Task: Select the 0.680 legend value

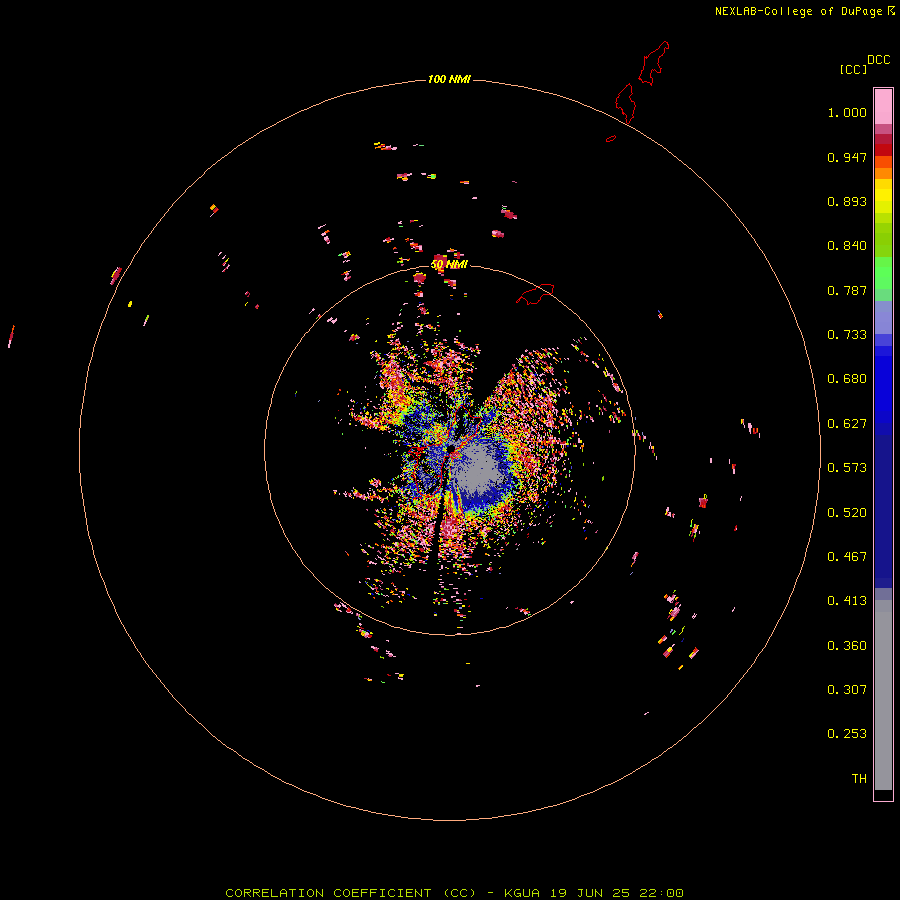Action: (x=847, y=379)
